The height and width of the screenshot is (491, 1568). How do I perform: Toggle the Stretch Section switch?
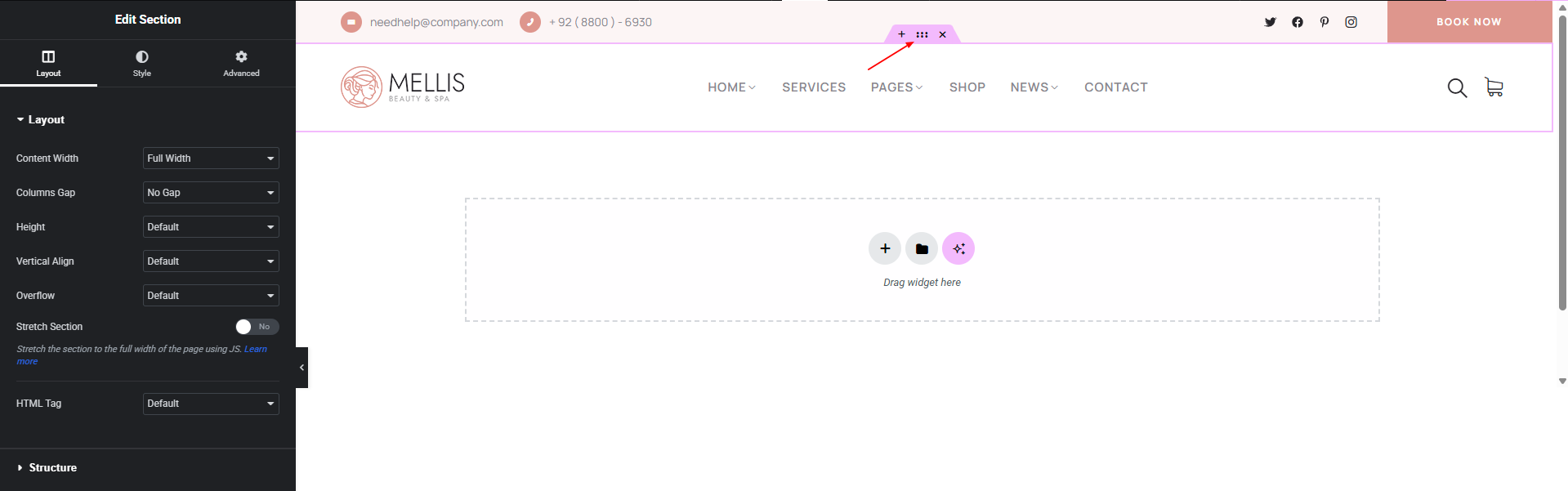[x=257, y=327]
